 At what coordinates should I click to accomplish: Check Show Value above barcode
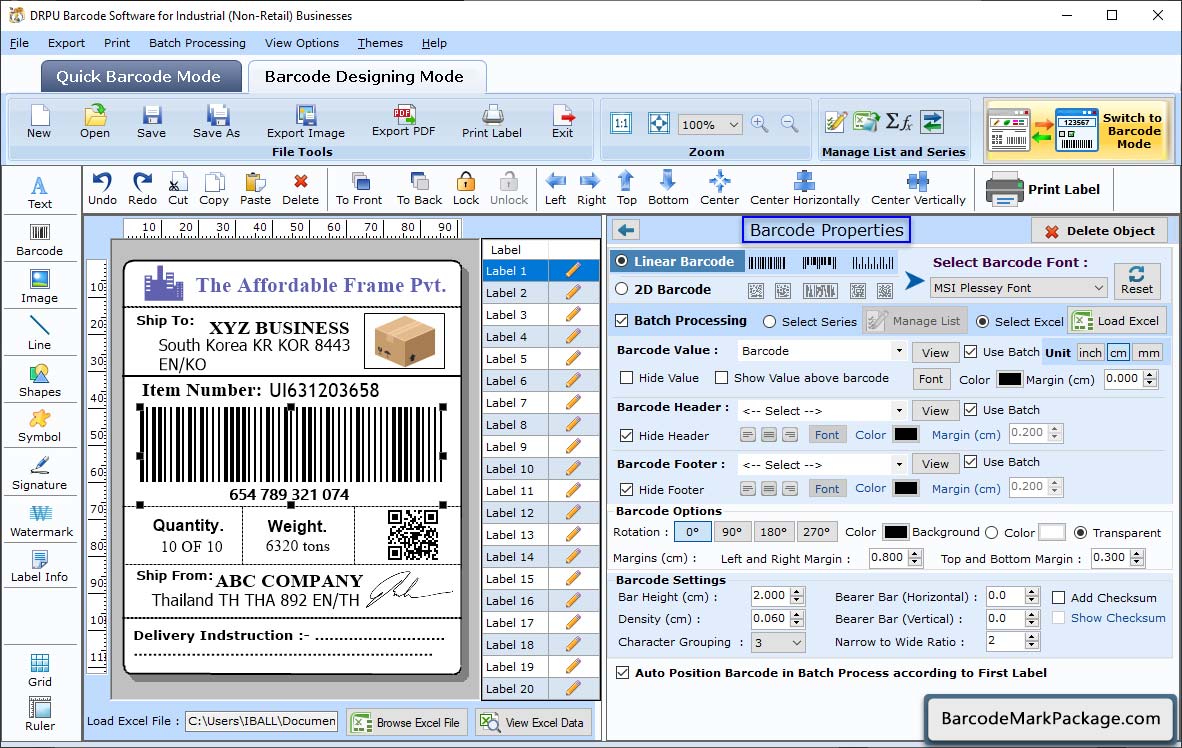tap(721, 378)
